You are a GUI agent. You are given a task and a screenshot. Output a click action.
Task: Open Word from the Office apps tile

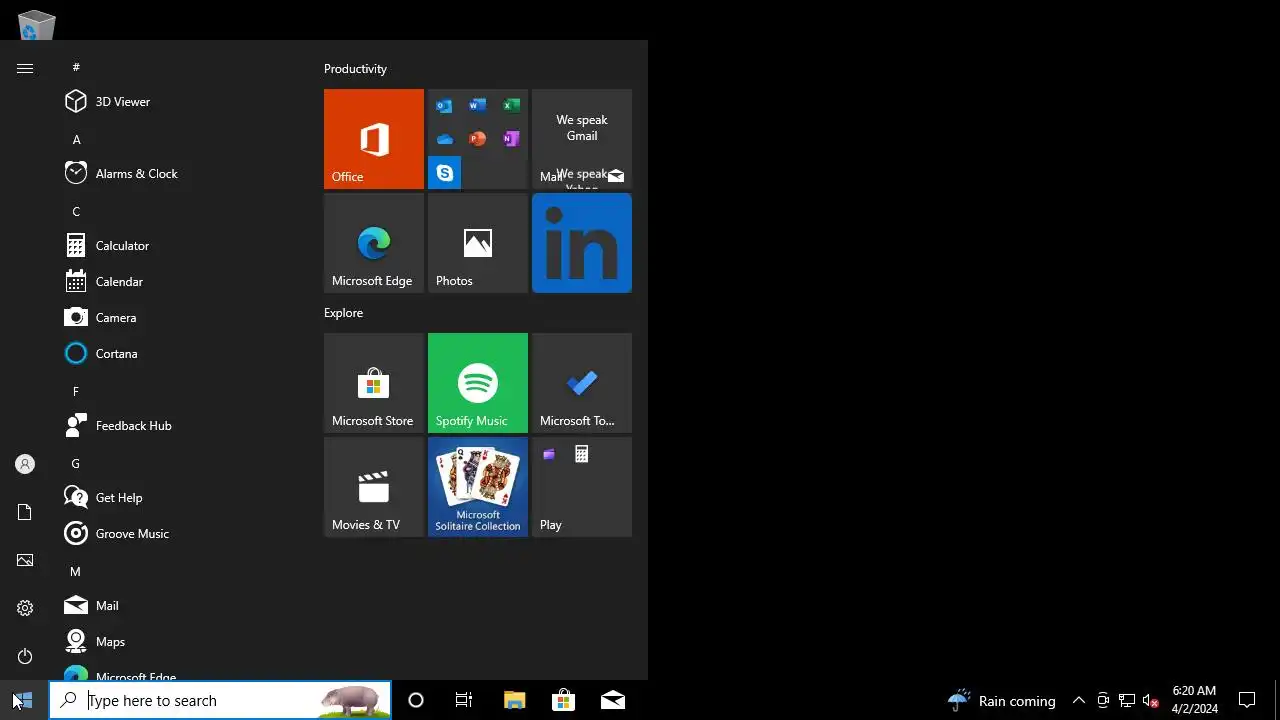tap(478, 106)
